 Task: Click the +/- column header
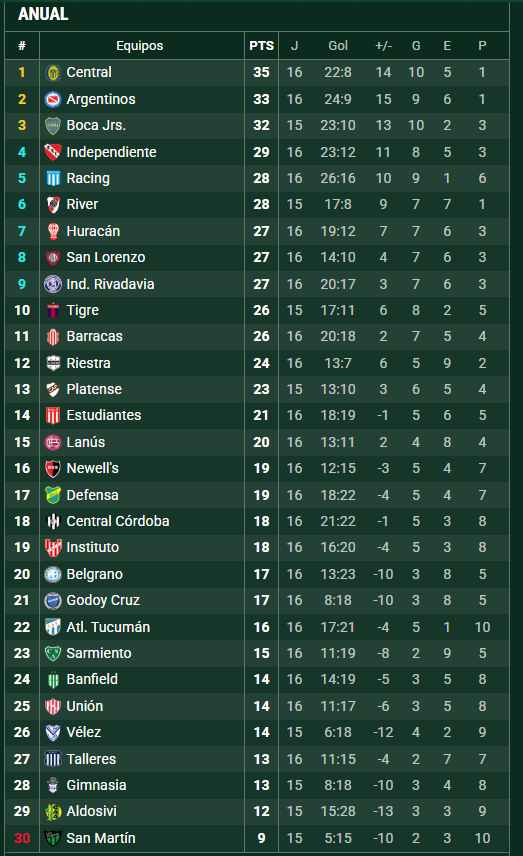(383, 46)
